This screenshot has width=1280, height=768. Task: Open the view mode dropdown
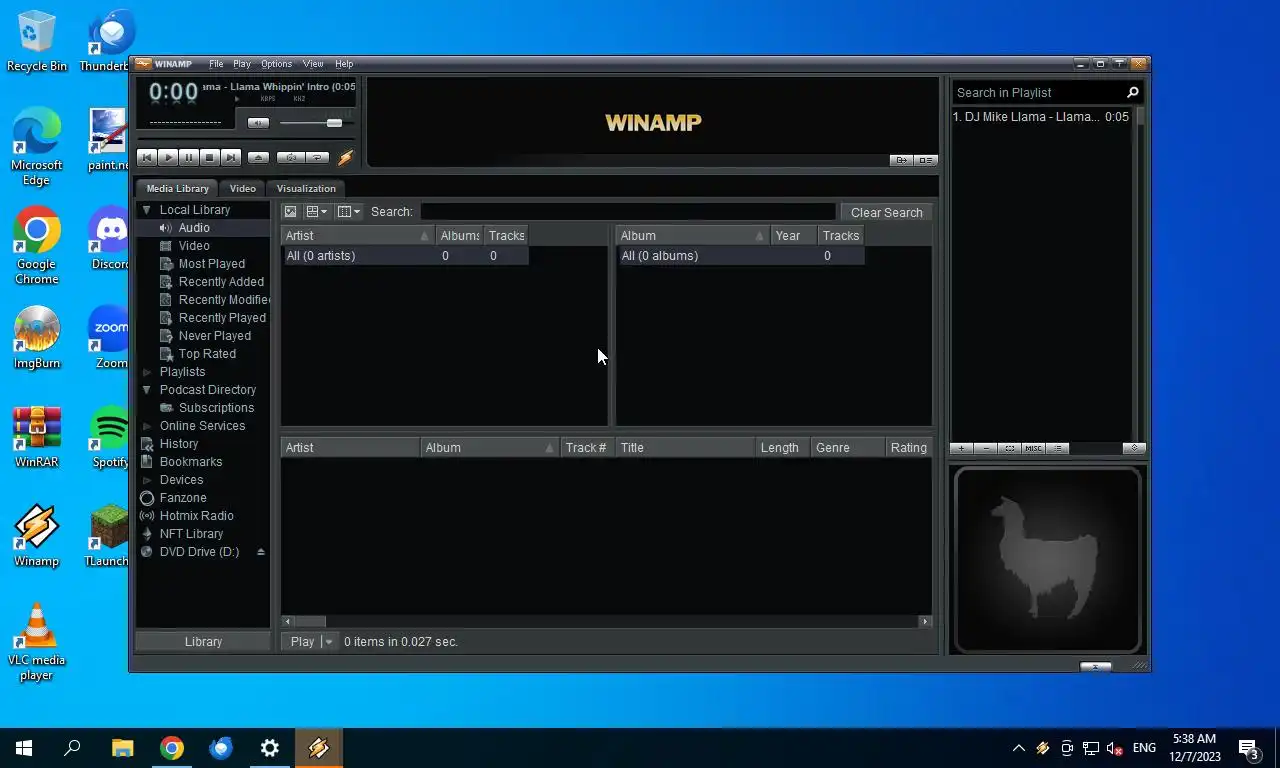click(x=317, y=212)
